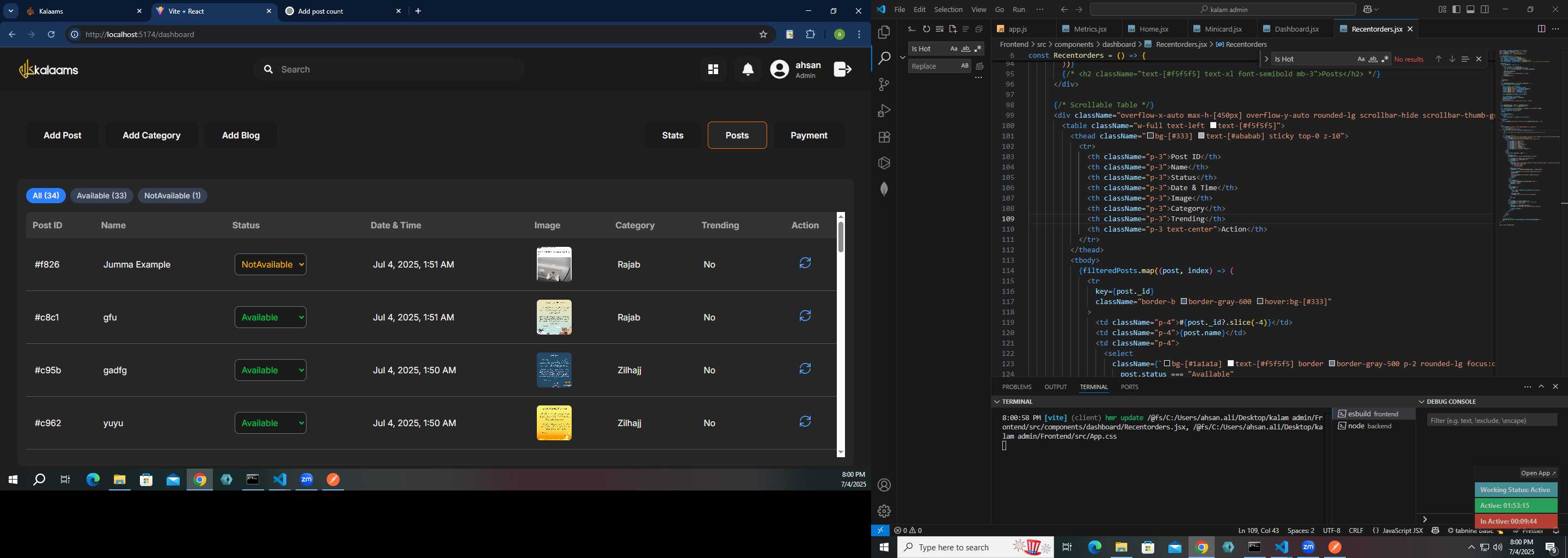
Task: Click refresh action icon for Jumma Example row
Action: (x=805, y=263)
